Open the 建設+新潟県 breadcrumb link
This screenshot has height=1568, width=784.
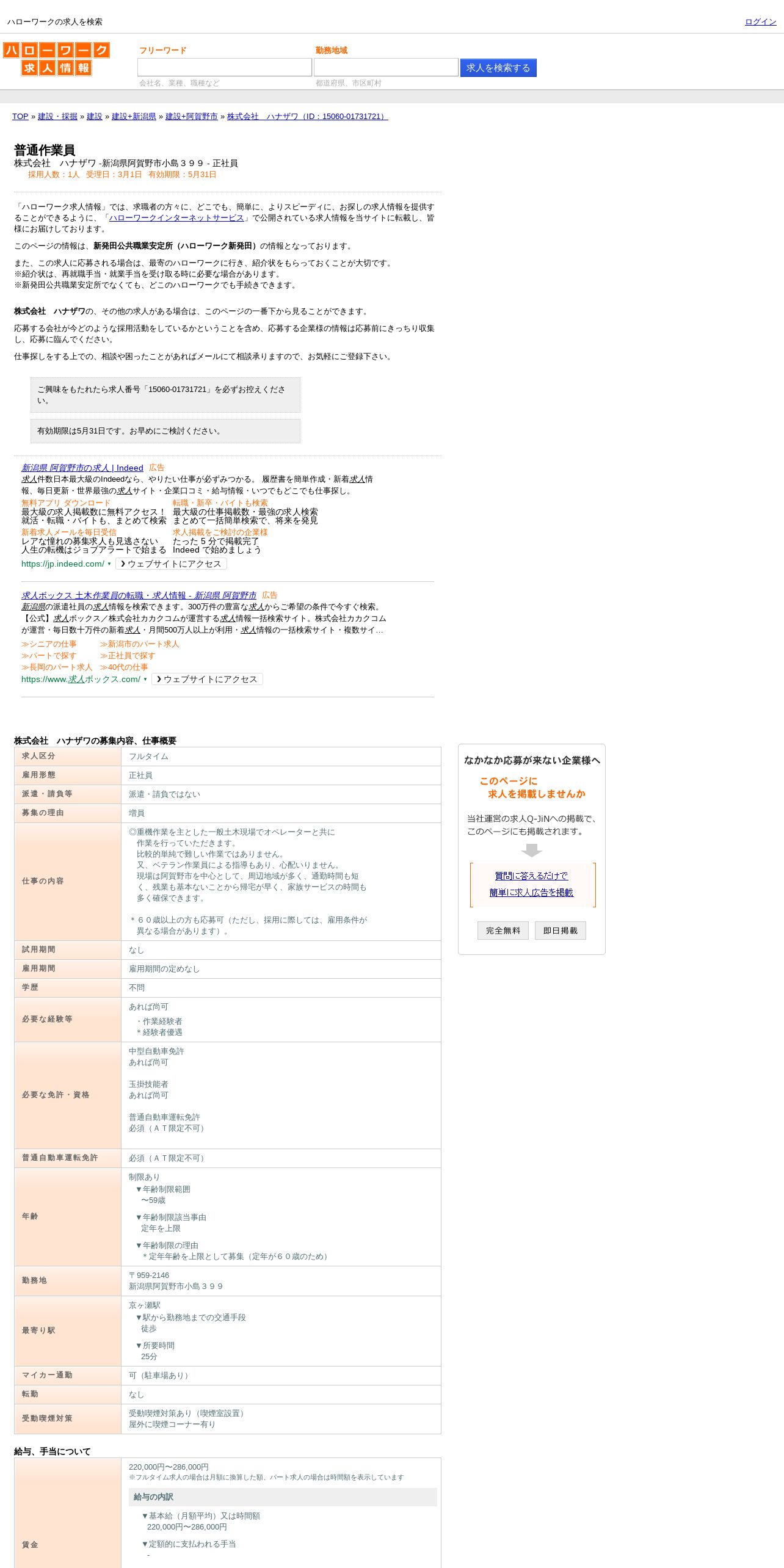[x=134, y=117]
